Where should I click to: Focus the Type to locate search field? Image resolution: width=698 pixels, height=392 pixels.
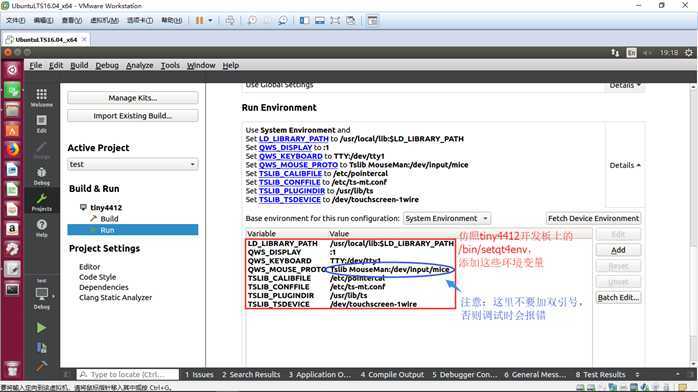click(128, 374)
